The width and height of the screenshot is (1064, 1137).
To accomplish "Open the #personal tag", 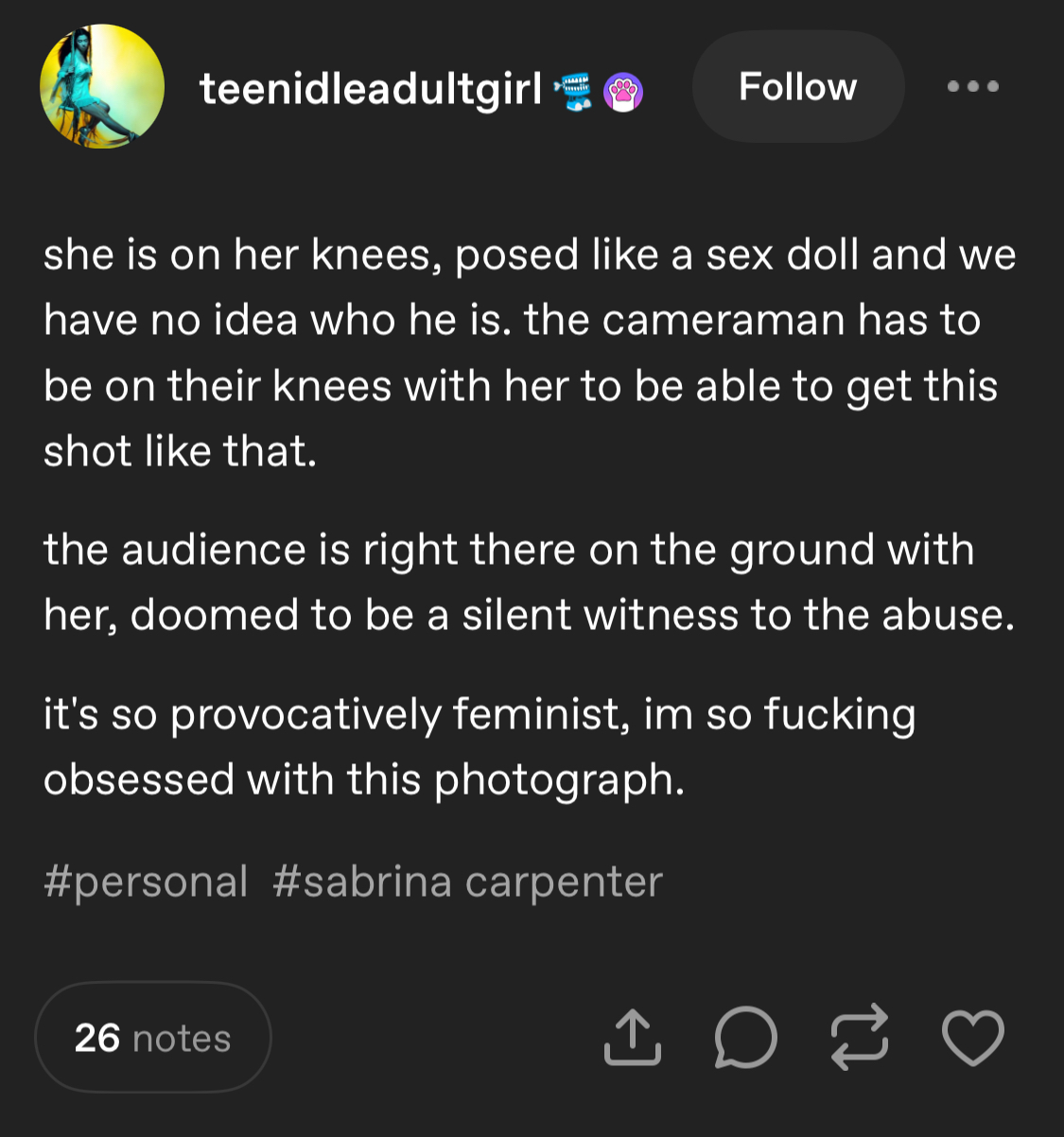I will point(146,882).
